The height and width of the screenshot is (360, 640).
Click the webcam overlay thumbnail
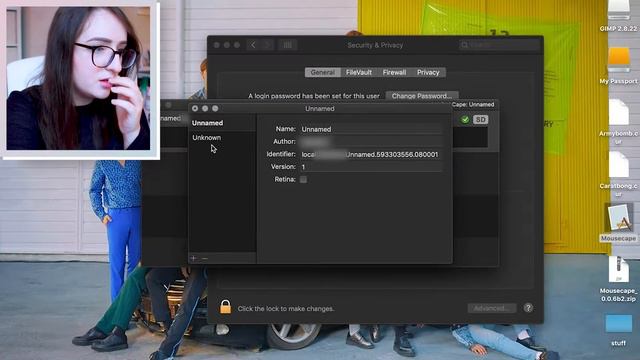click(x=78, y=78)
